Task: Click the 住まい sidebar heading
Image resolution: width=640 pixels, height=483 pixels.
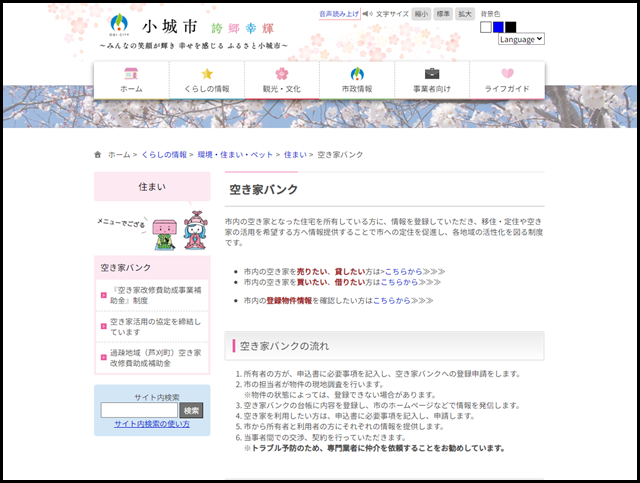Action: point(152,187)
